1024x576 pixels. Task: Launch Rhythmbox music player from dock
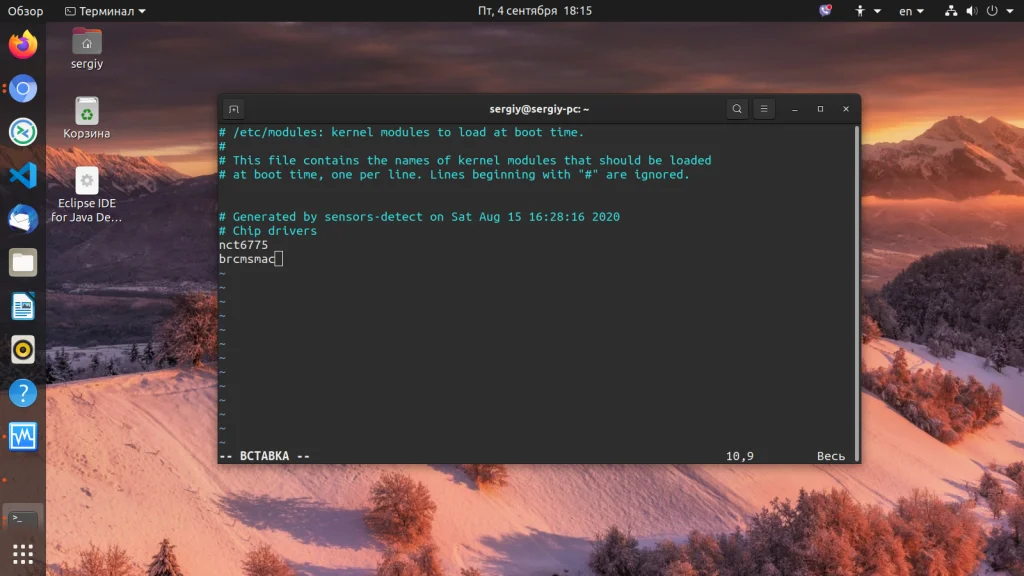(x=23, y=349)
